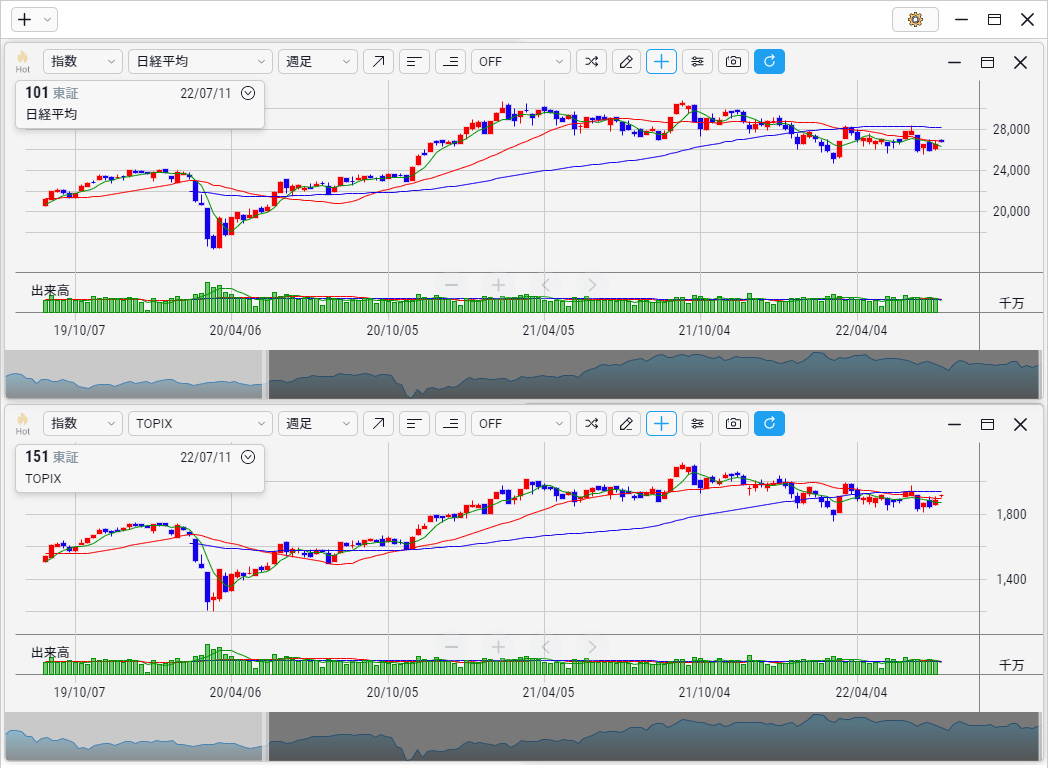Click the diagonal arrow icon in Nikkei toolbar
Screen dimensions: 1048x768
point(378,61)
